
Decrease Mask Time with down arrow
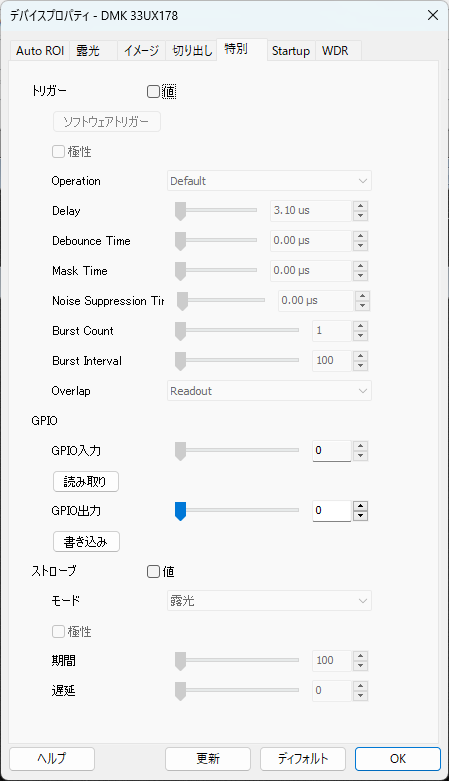click(360, 276)
